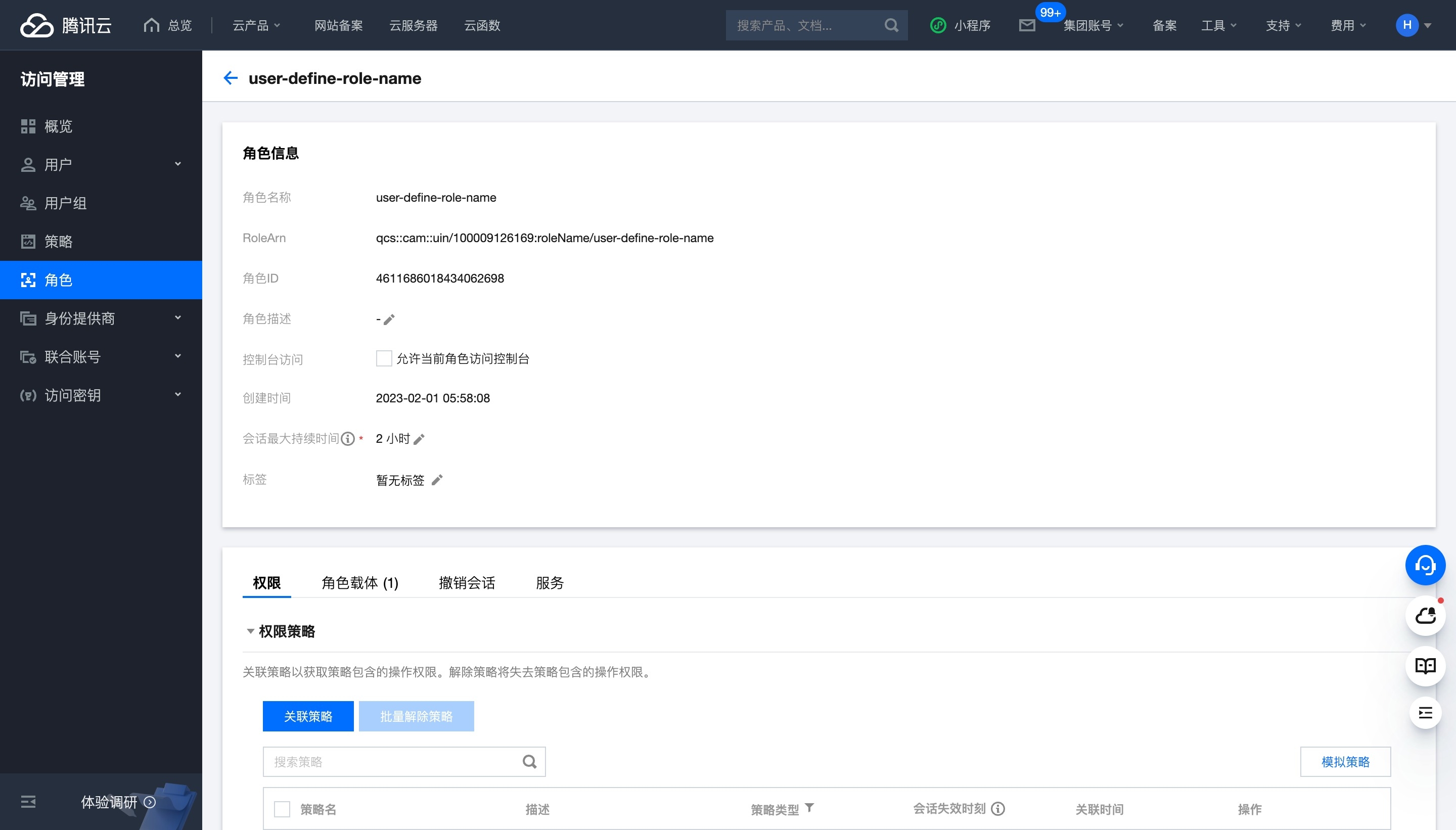This screenshot has width=1456, height=830.
Task: Click the floating list menu icon
Action: point(1425,713)
